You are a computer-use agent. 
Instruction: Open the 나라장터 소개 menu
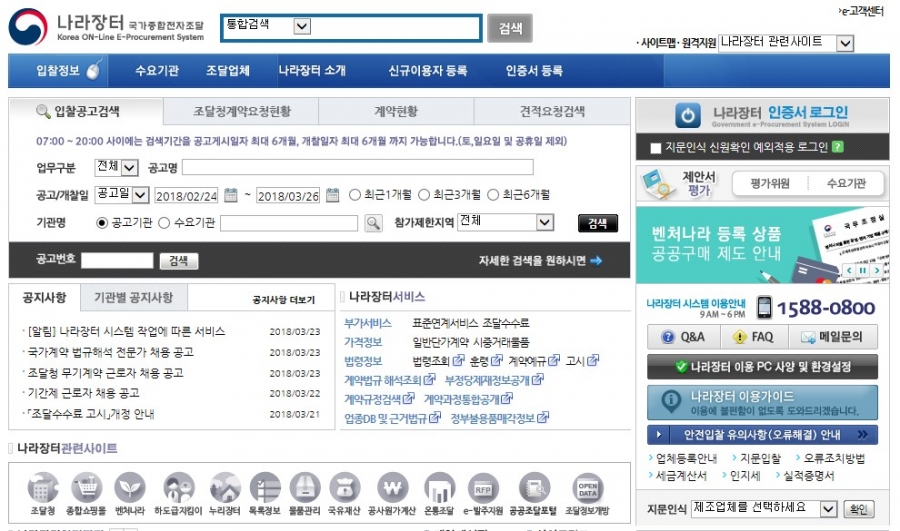coord(312,71)
